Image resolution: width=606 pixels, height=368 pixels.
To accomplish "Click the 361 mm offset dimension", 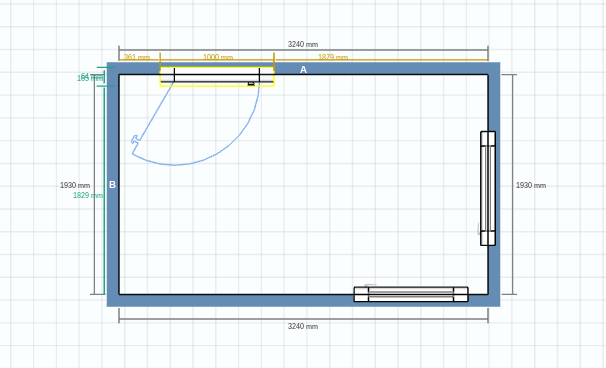I will 137,57.
